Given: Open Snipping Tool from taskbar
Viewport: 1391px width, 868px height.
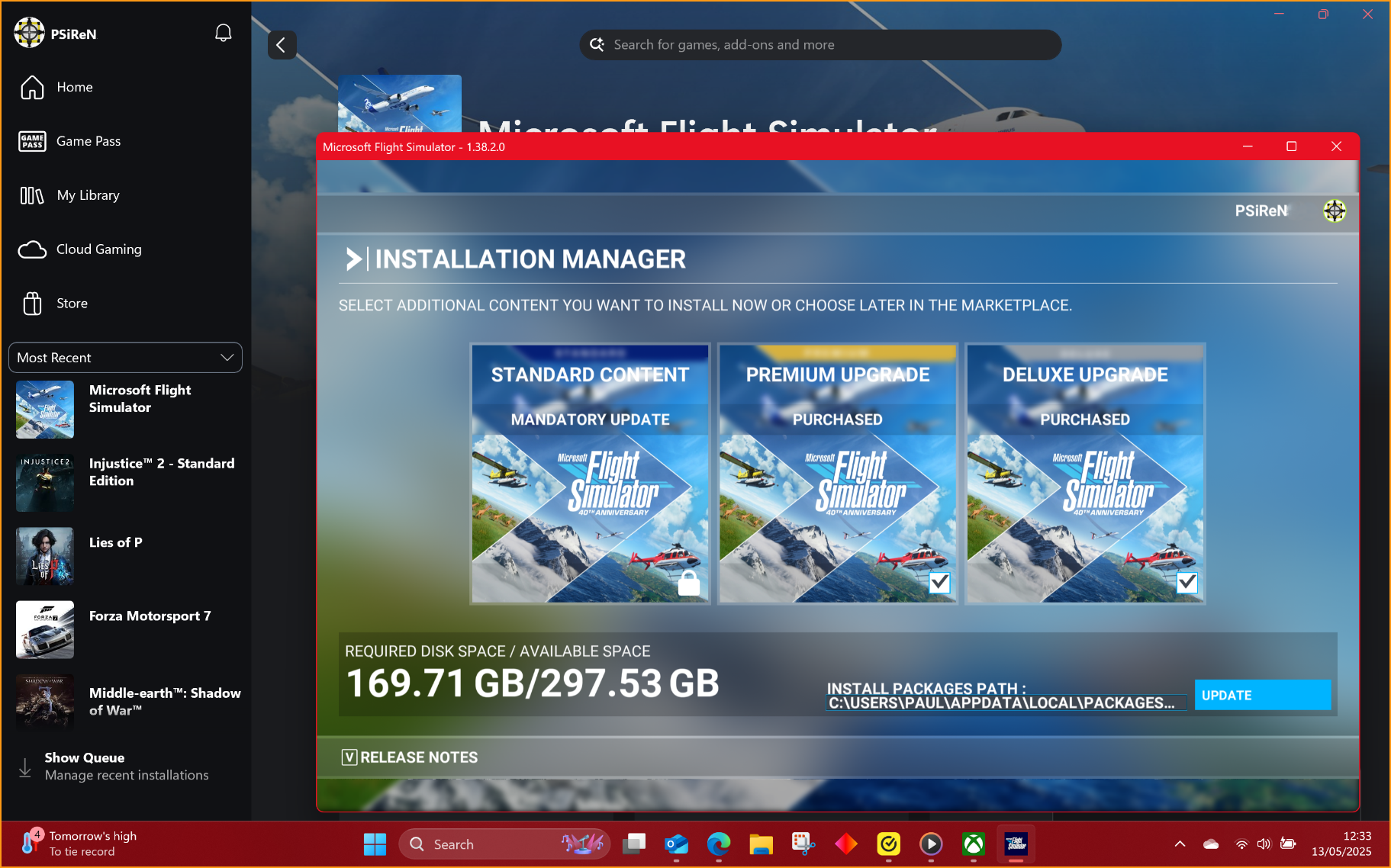Looking at the screenshot, I should pyautogui.click(x=803, y=844).
